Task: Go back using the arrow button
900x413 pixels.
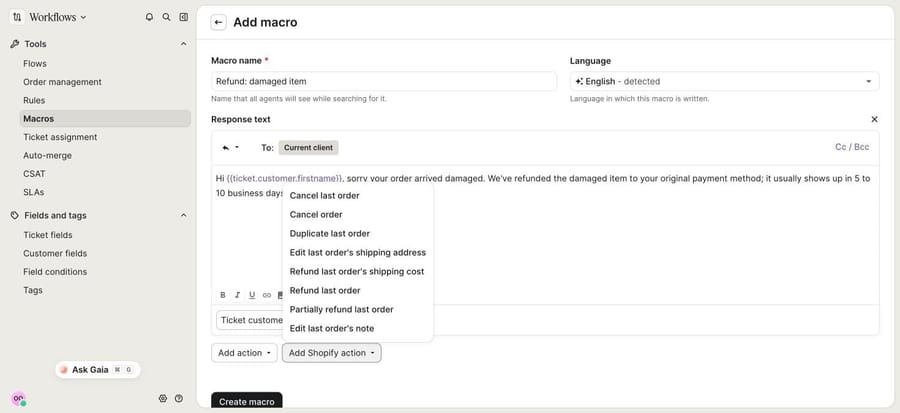Action: (218, 22)
